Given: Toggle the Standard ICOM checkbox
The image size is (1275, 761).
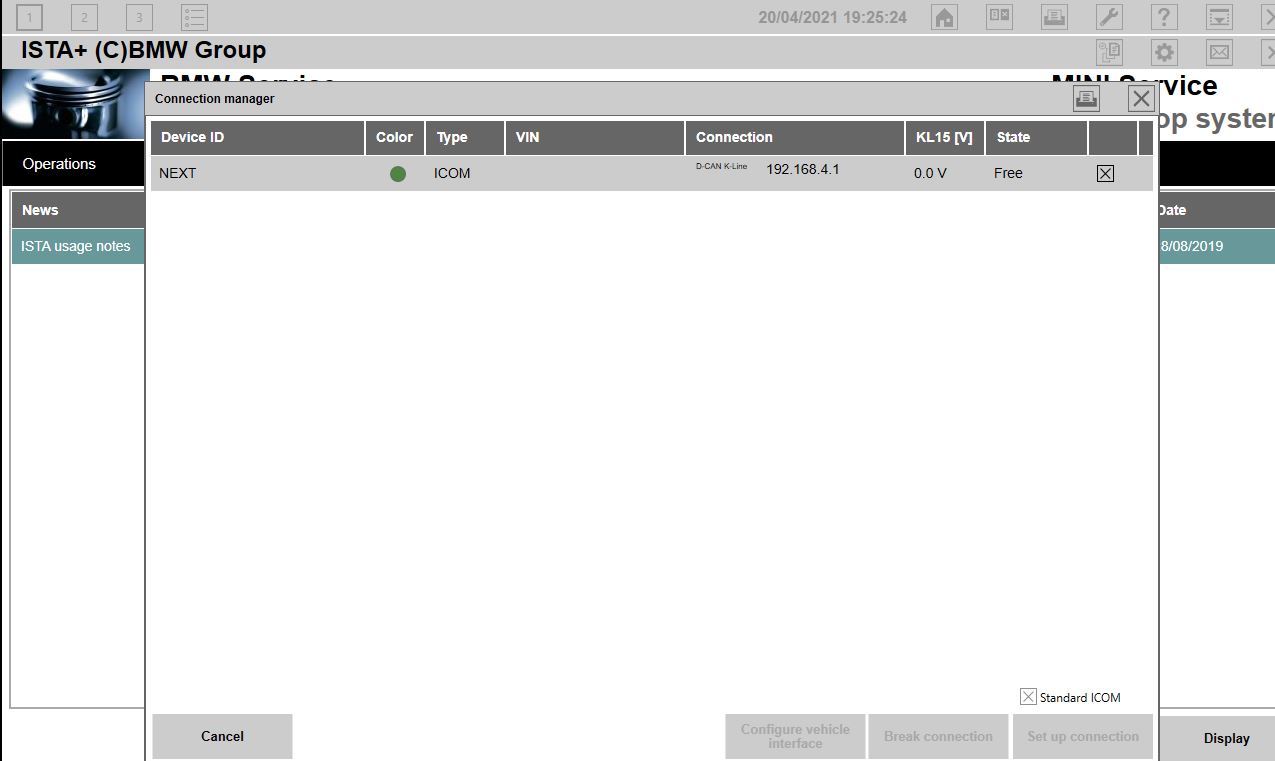Looking at the screenshot, I should (x=1028, y=697).
